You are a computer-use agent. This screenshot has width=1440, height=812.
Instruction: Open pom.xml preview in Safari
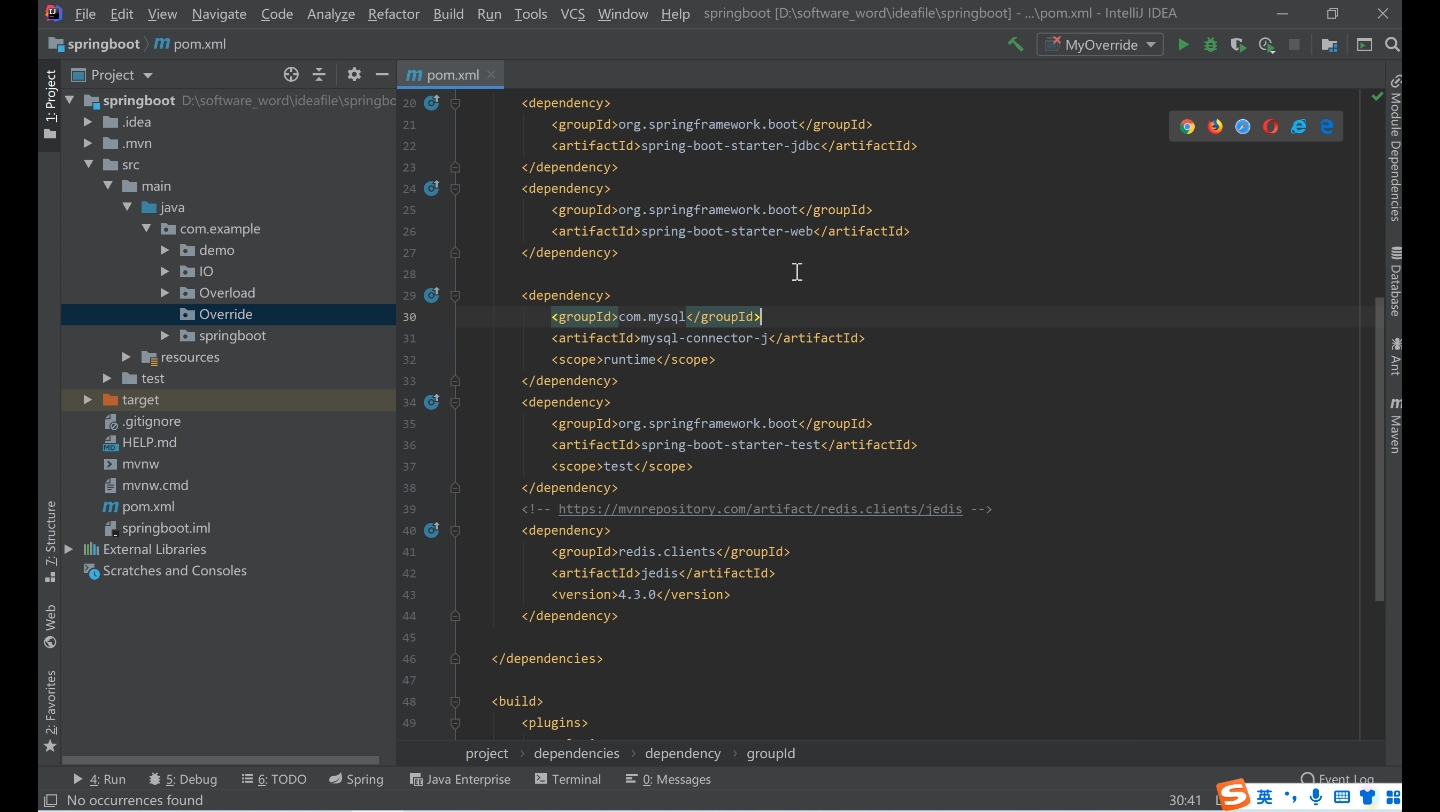[x=1243, y=126]
